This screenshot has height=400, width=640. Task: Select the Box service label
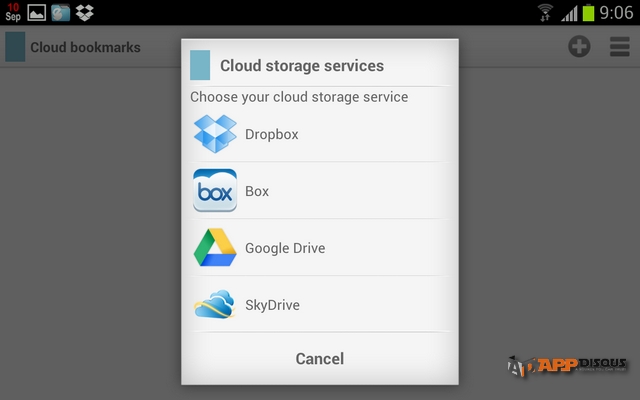(x=257, y=191)
